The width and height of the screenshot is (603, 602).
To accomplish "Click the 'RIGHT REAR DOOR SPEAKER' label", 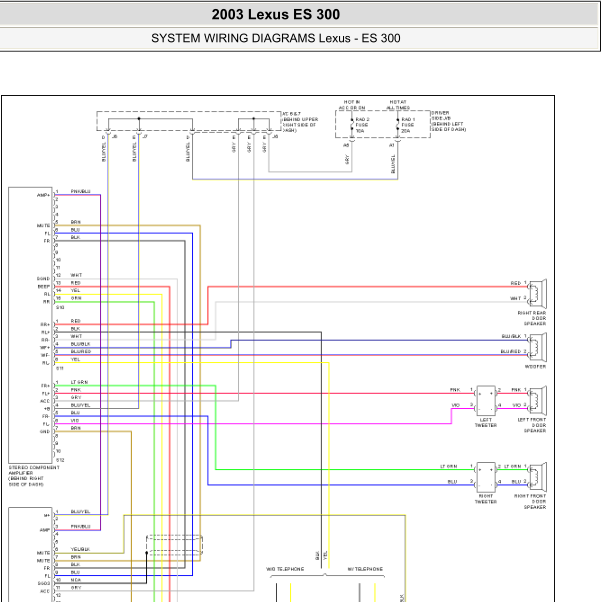I will coord(532,318).
